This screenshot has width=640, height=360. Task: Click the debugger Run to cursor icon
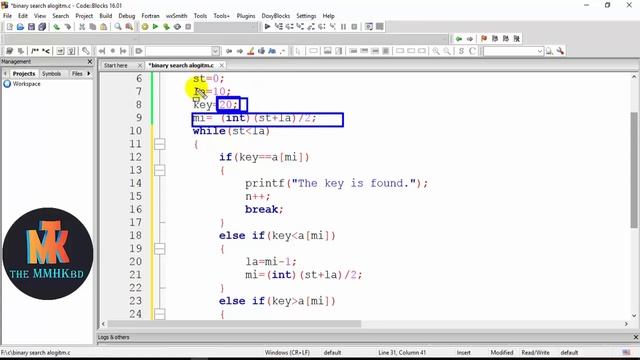[279, 27]
